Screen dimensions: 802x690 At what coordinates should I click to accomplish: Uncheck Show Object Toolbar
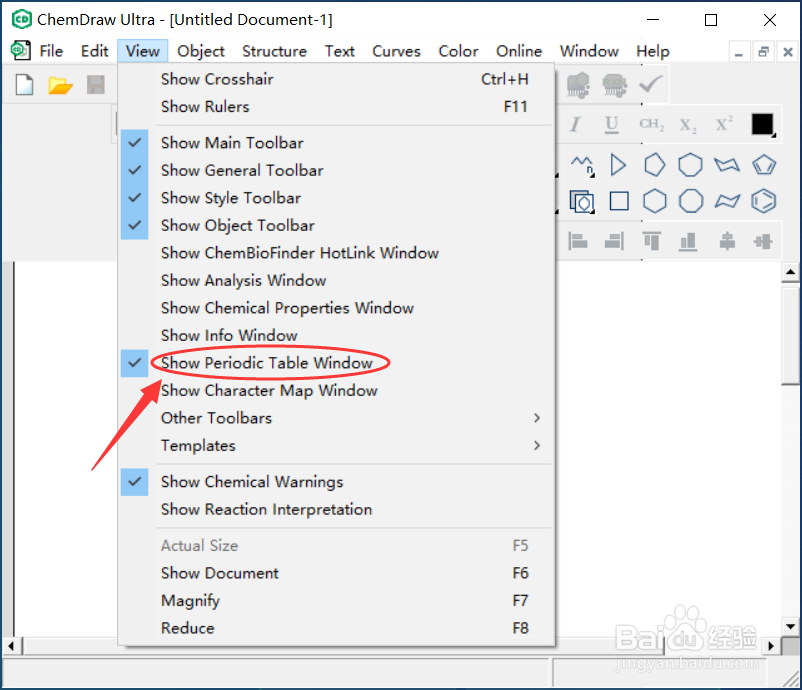(x=337, y=226)
